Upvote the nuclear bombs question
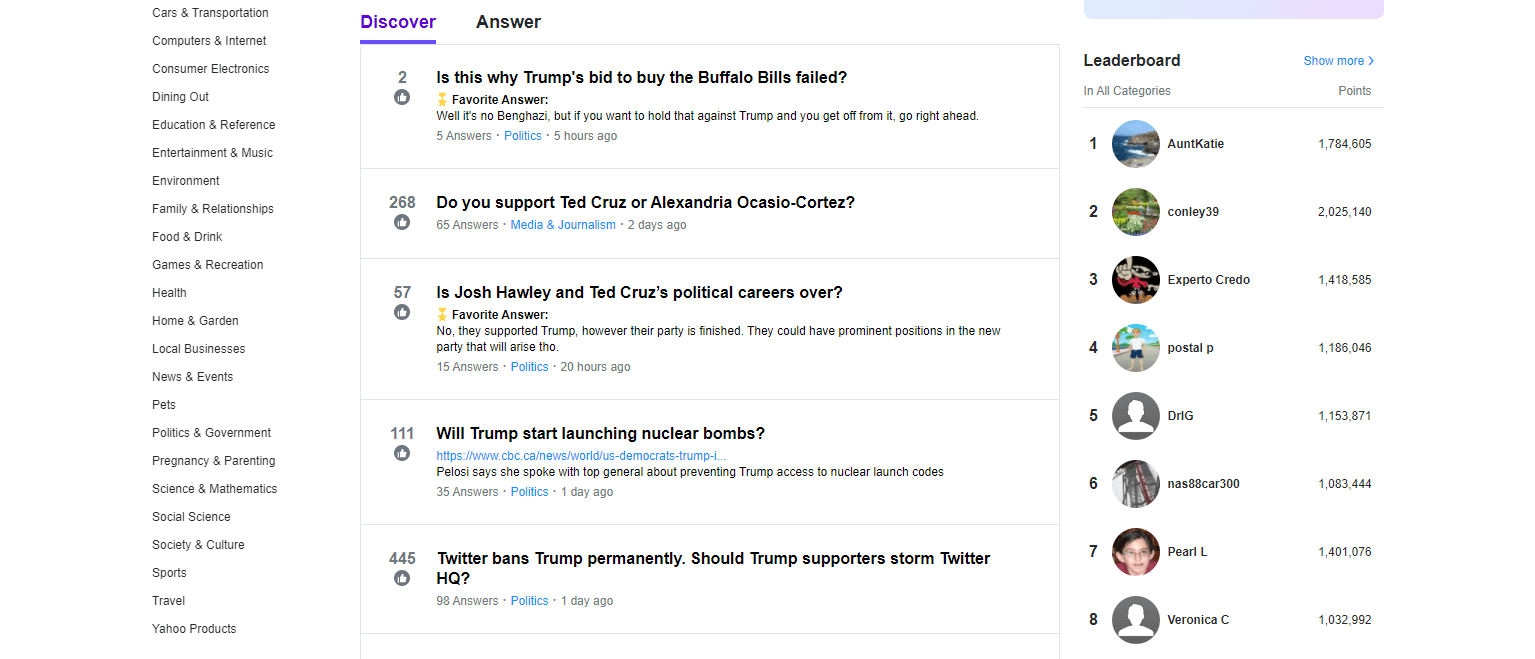1535x659 pixels. pyautogui.click(x=402, y=453)
